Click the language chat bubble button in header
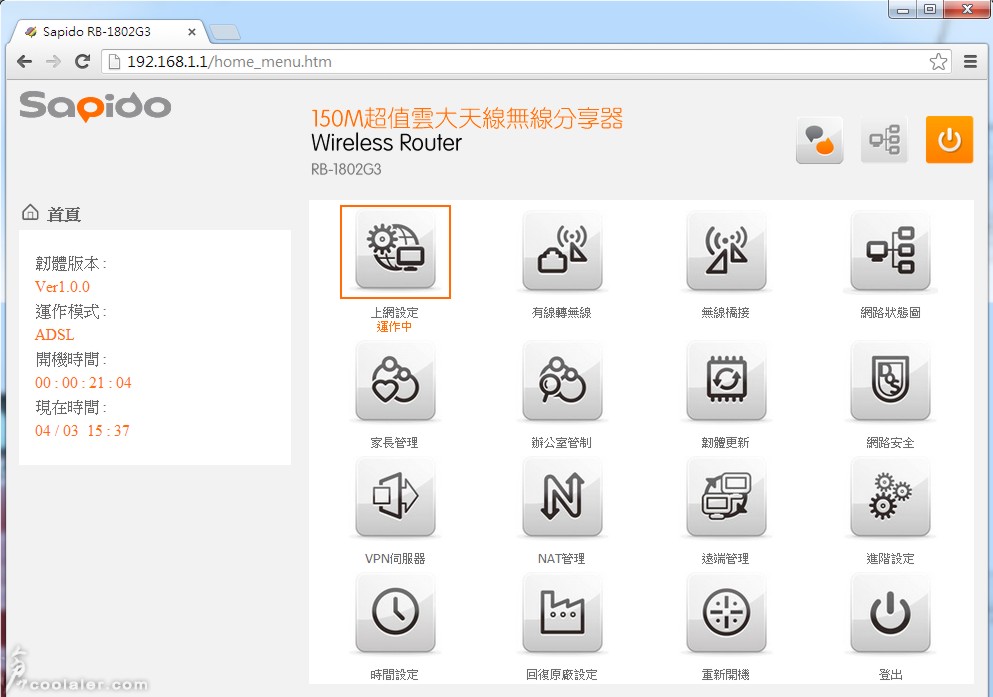993x697 pixels. coord(819,140)
